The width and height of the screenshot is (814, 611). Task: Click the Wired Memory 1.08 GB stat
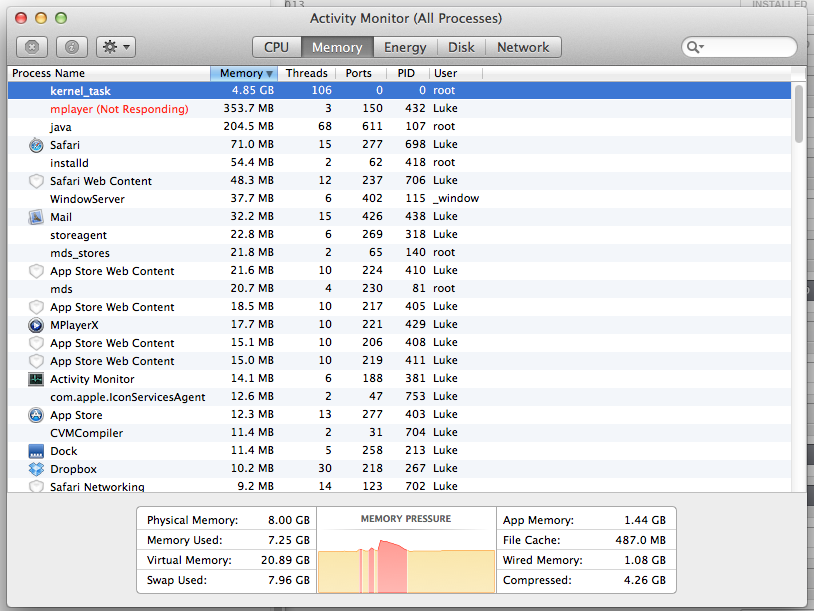pos(585,560)
